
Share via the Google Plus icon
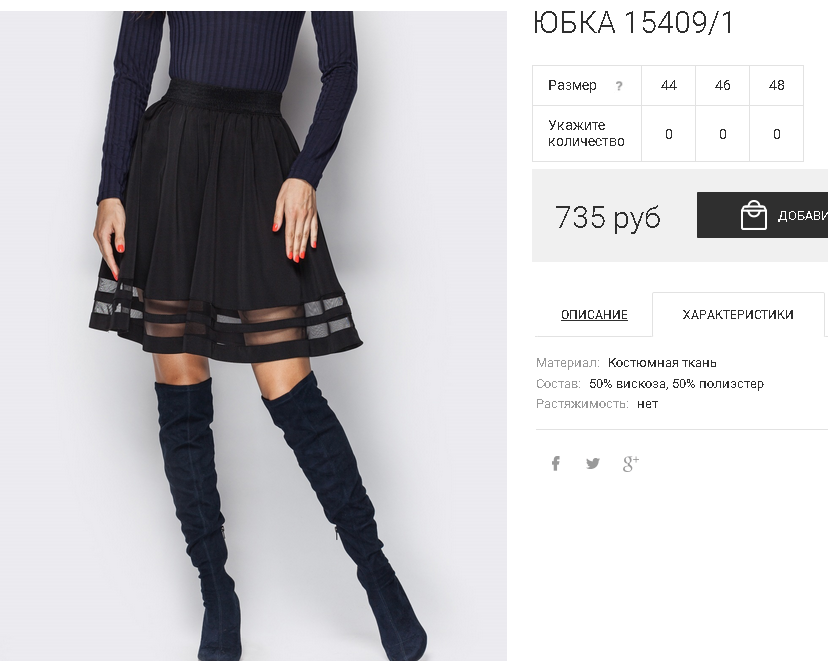click(x=631, y=464)
